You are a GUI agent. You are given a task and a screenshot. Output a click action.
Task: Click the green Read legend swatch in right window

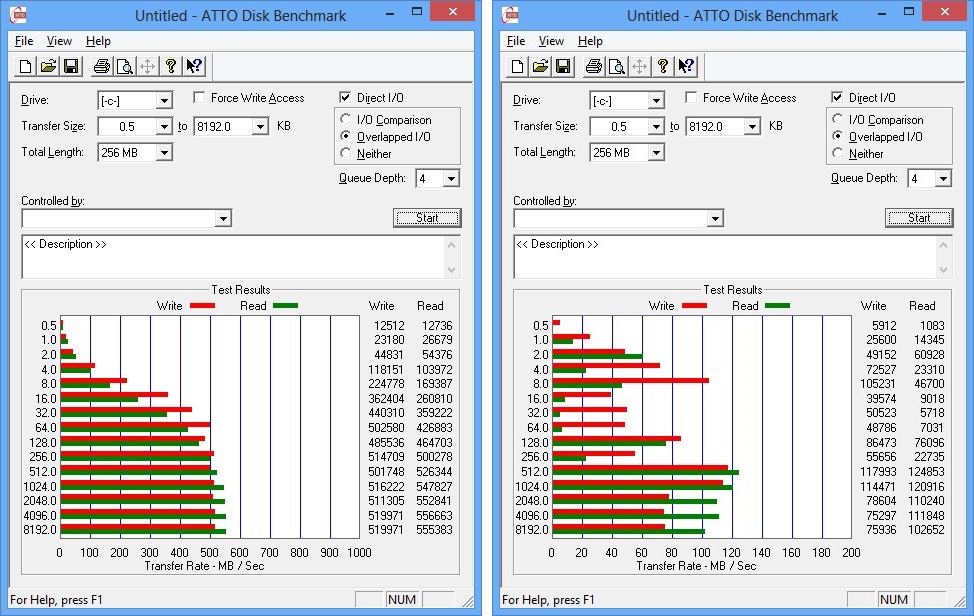point(777,306)
